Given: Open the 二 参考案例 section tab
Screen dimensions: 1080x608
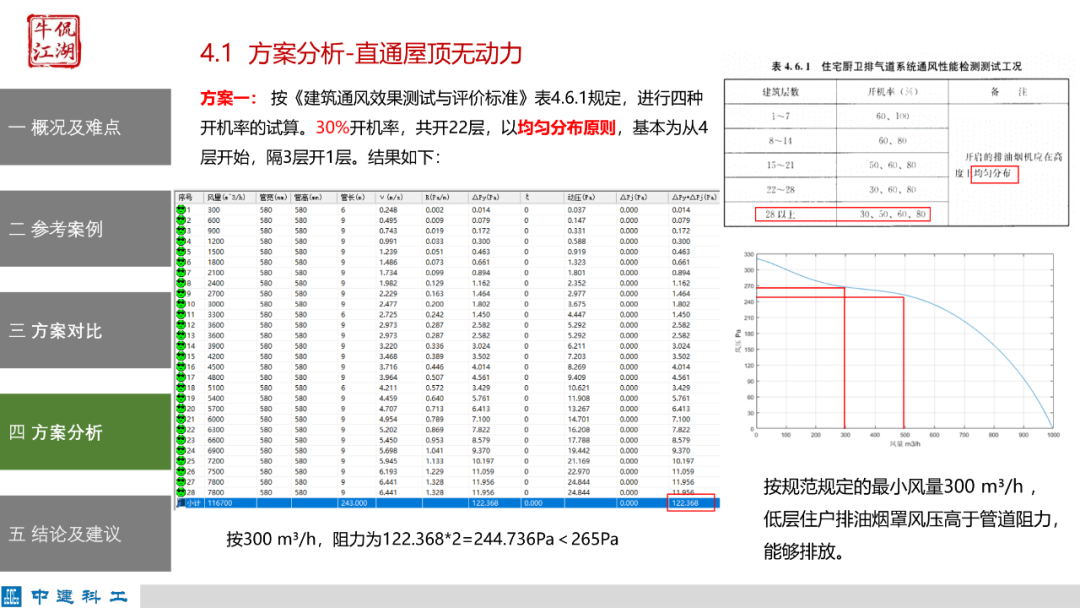Looking at the screenshot, I should [x=85, y=229].
